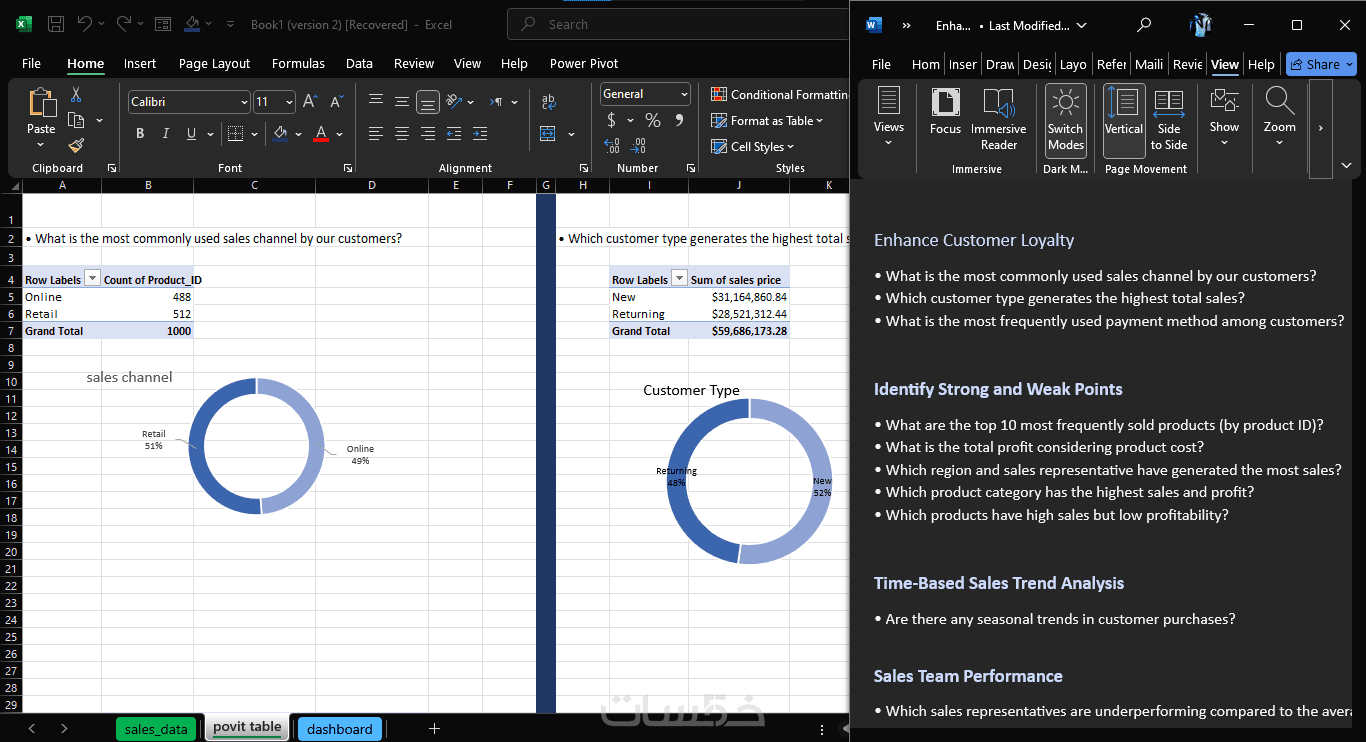Open Row Labels filter dropdown in column A
Viewport: 1366px width, 742px height.
[x=92, y=280]
